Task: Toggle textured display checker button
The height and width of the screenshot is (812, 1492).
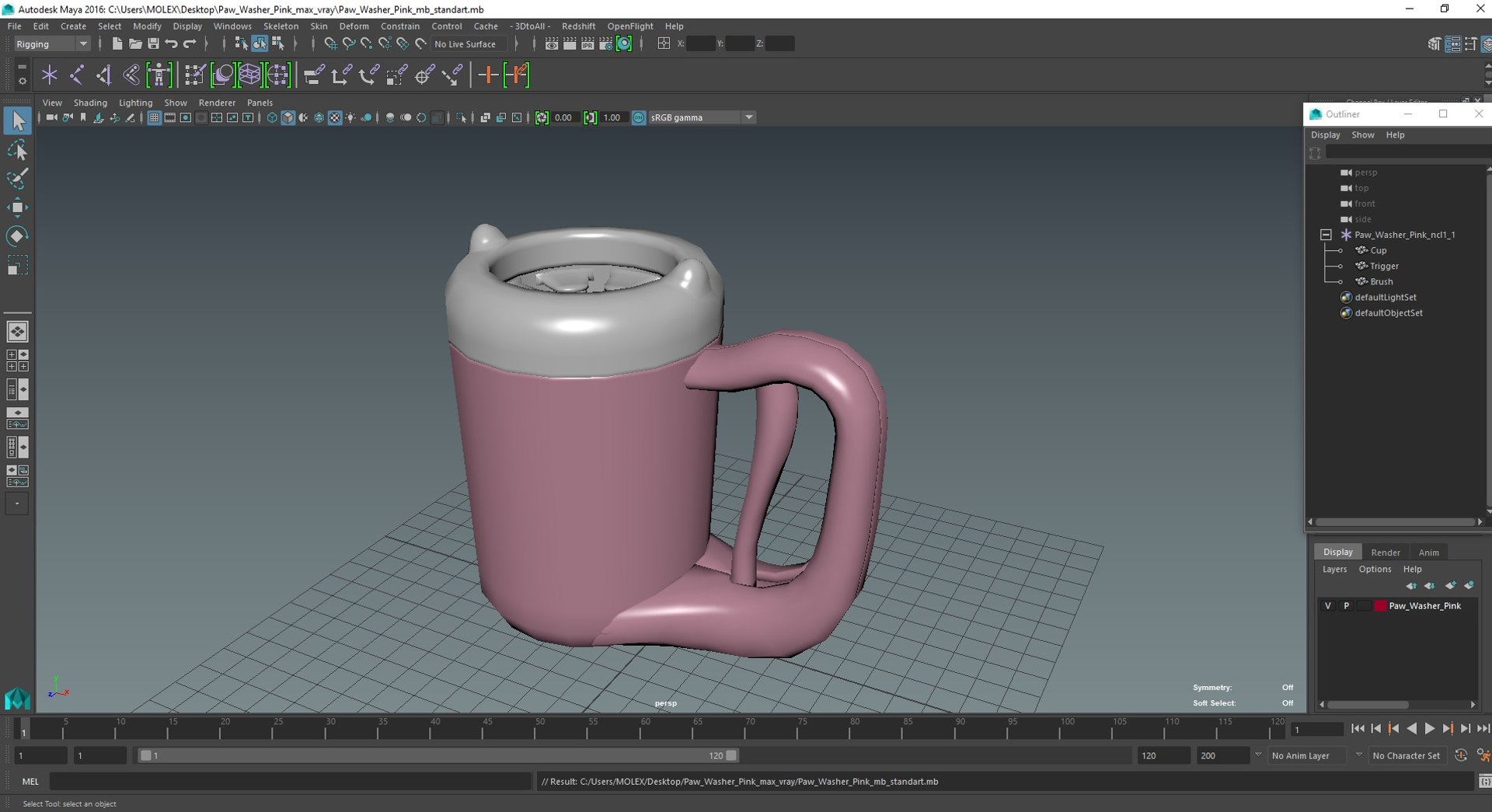Action: [335, 118]
